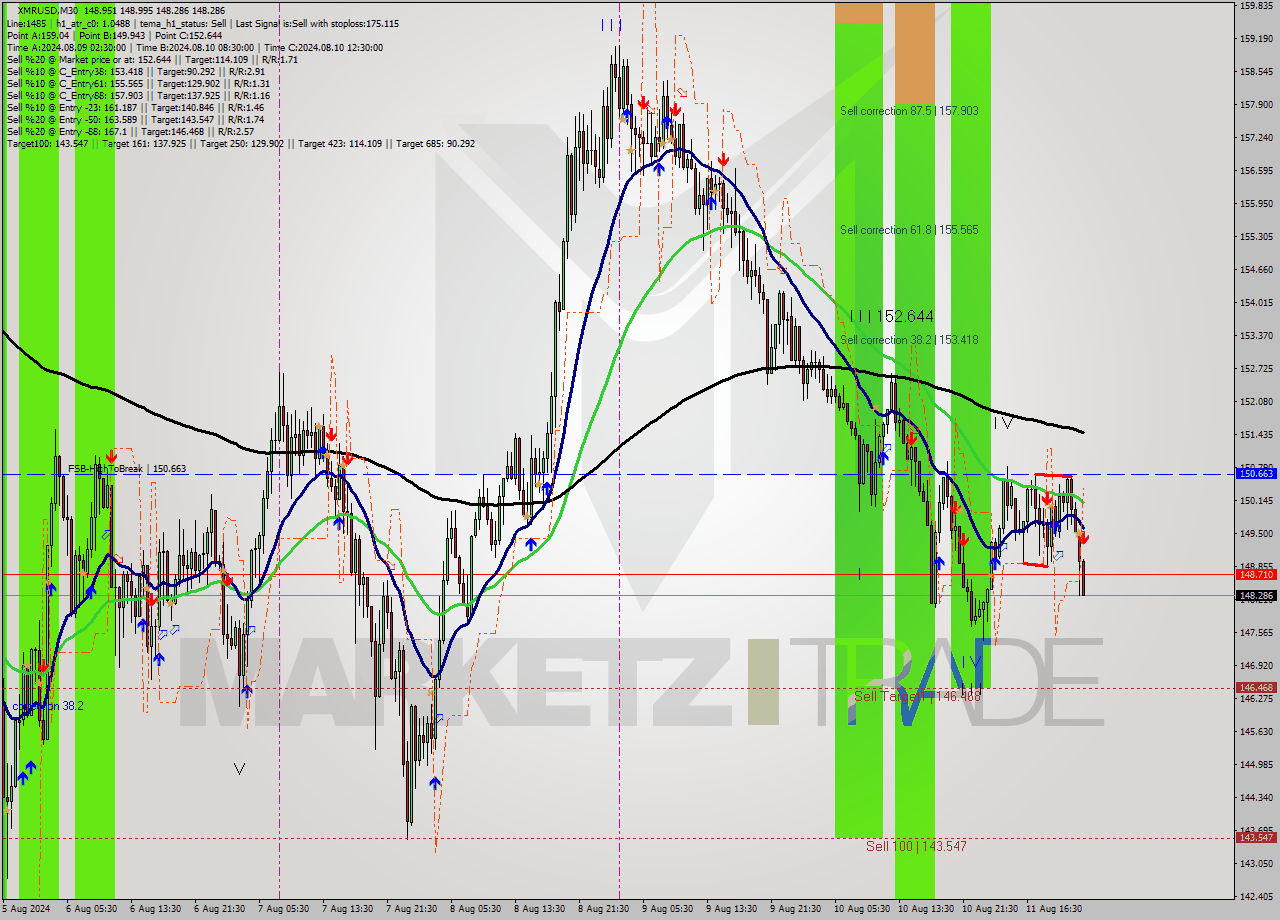Screen dimensions: 1280x920
Task: Click the 145.630 price axis label
Action: click(x=1256, y=732)
